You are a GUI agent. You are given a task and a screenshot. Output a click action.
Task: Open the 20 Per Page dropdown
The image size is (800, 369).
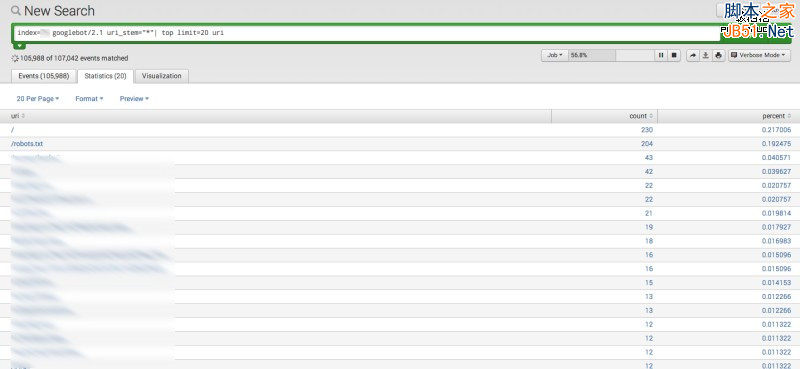click(x=38, y=99)
